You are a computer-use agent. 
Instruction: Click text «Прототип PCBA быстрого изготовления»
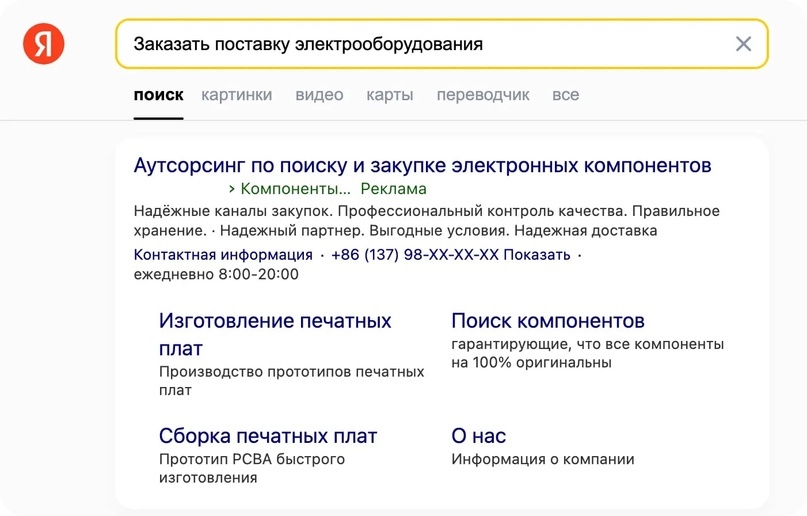click(252, 468)
